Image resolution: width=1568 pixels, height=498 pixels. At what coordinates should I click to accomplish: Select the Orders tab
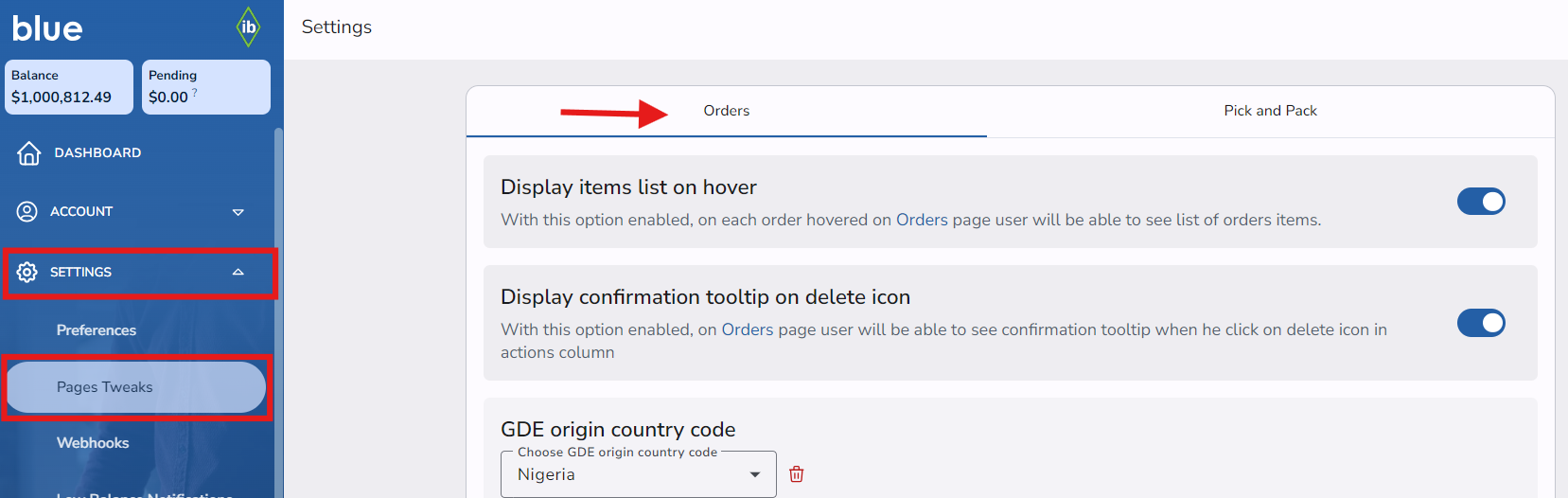(x=726, y=111)
